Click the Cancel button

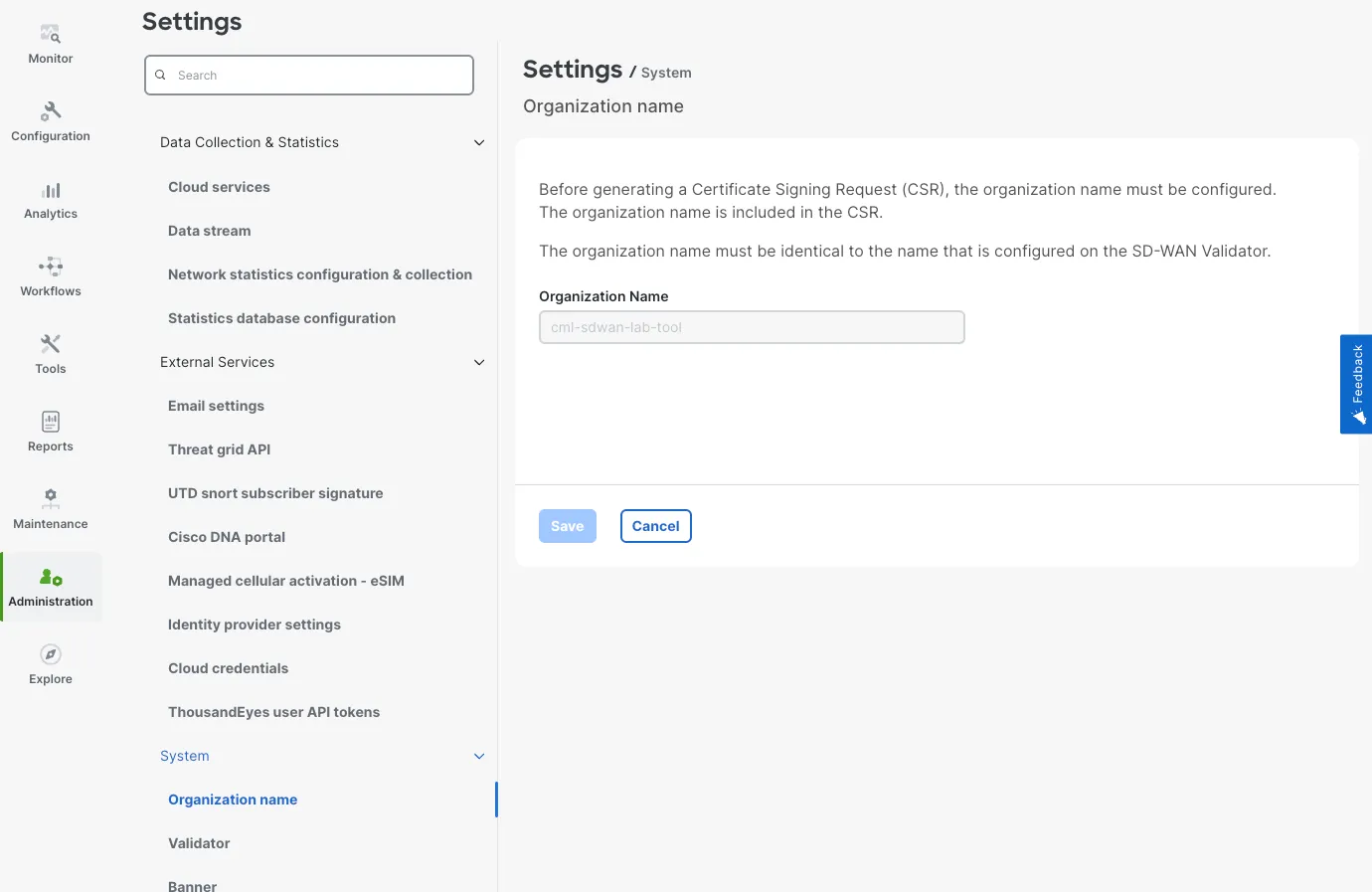tap(656, 526)
